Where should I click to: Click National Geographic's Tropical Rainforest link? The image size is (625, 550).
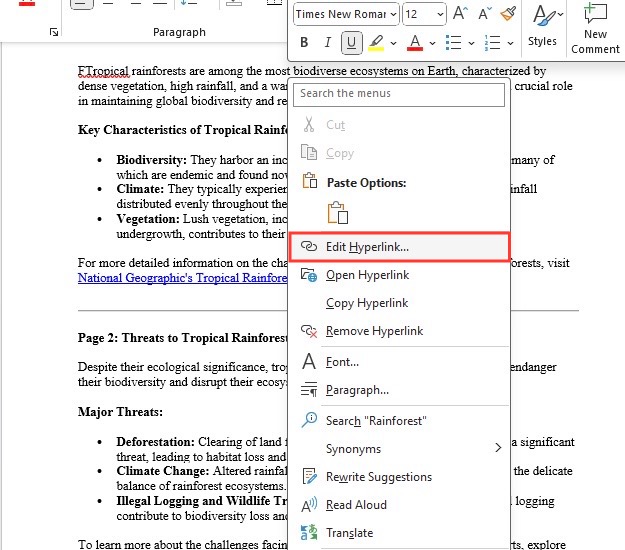pyautogui.click(x=182, y=277)
